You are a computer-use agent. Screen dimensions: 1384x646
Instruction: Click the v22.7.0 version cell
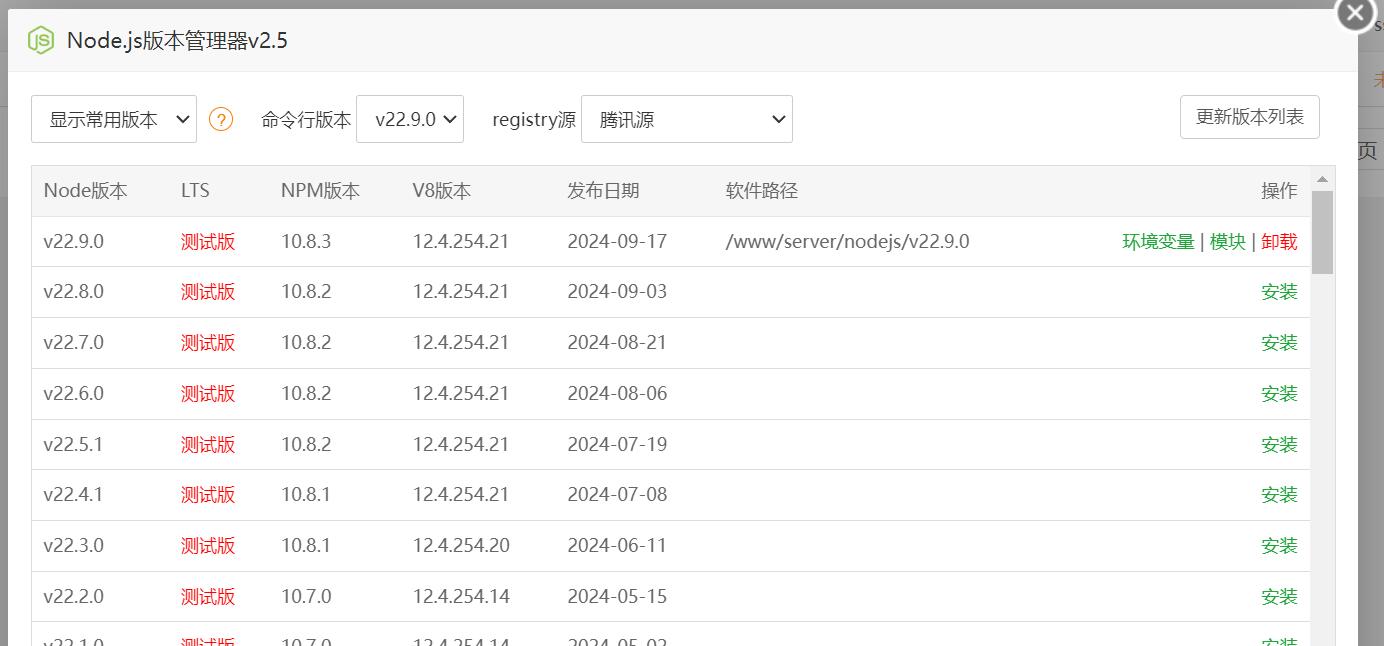tap(73, 343)
